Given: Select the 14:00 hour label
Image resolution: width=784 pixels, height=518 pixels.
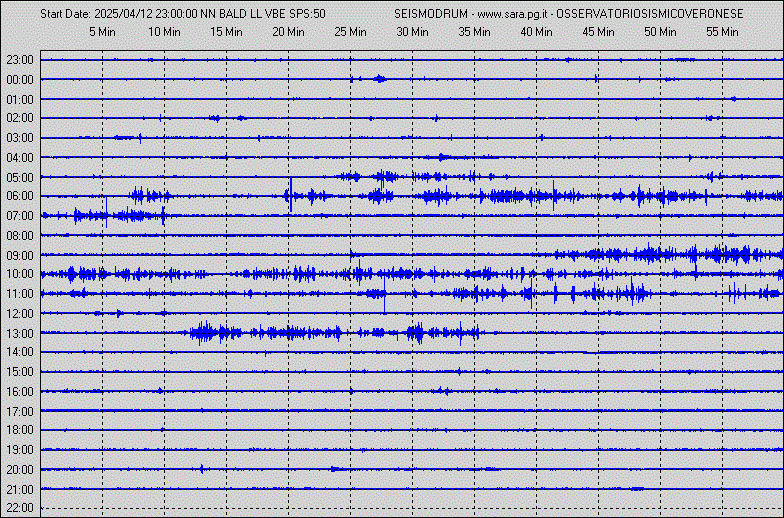Looking at the screenshot, I should tap(20, 352).
